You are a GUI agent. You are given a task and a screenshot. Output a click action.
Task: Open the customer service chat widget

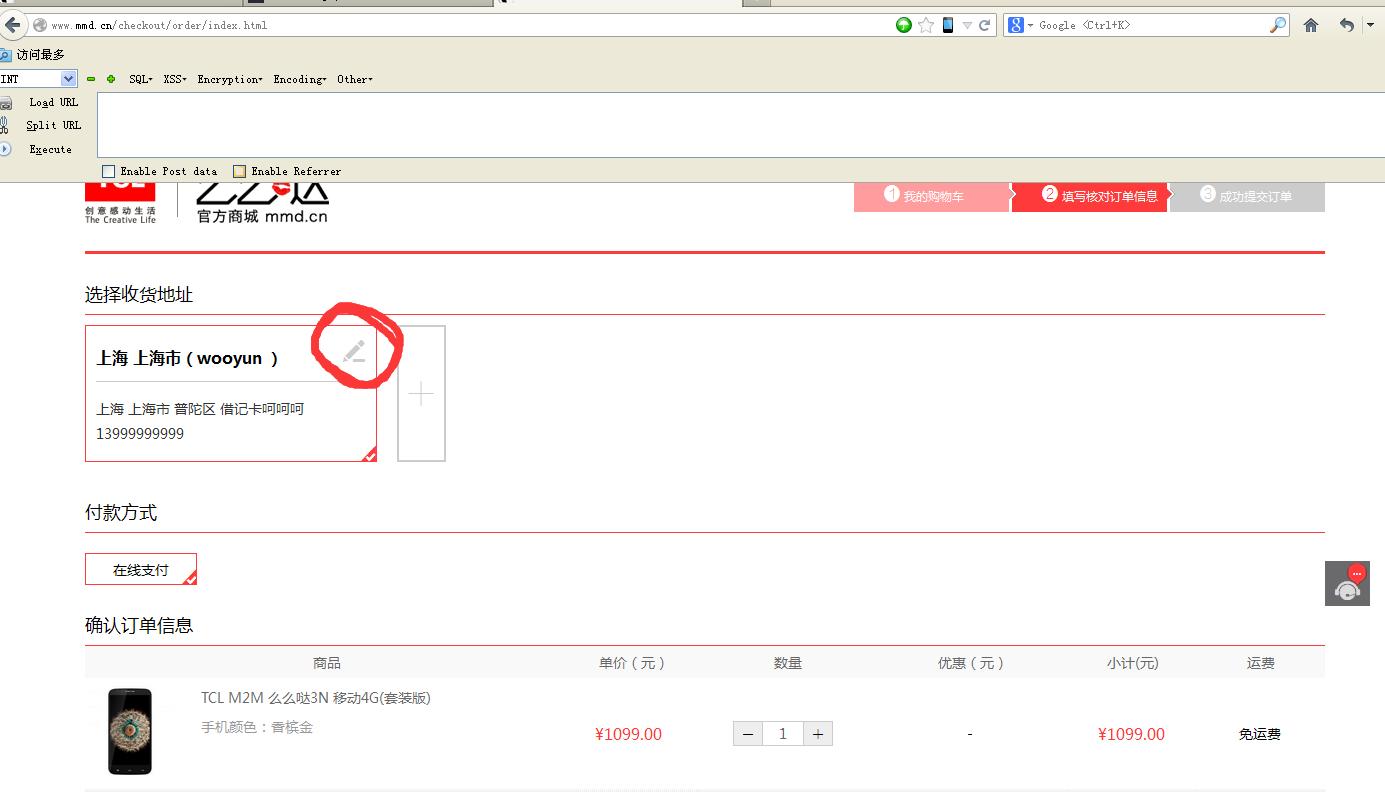point(1347,583)
